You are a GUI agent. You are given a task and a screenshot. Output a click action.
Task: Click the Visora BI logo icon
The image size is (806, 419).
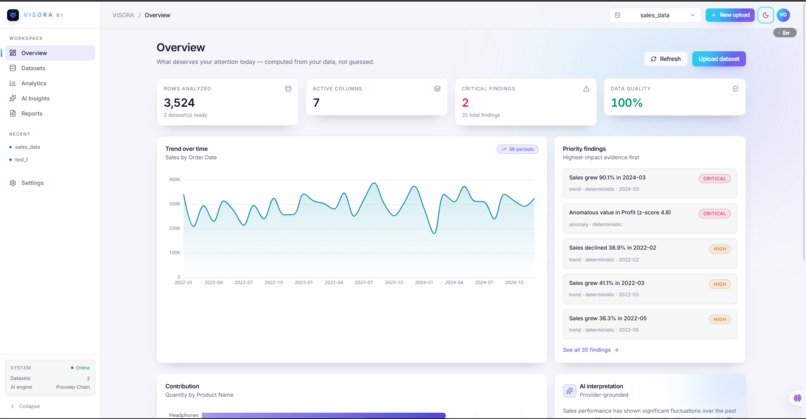tap(13, 15)
